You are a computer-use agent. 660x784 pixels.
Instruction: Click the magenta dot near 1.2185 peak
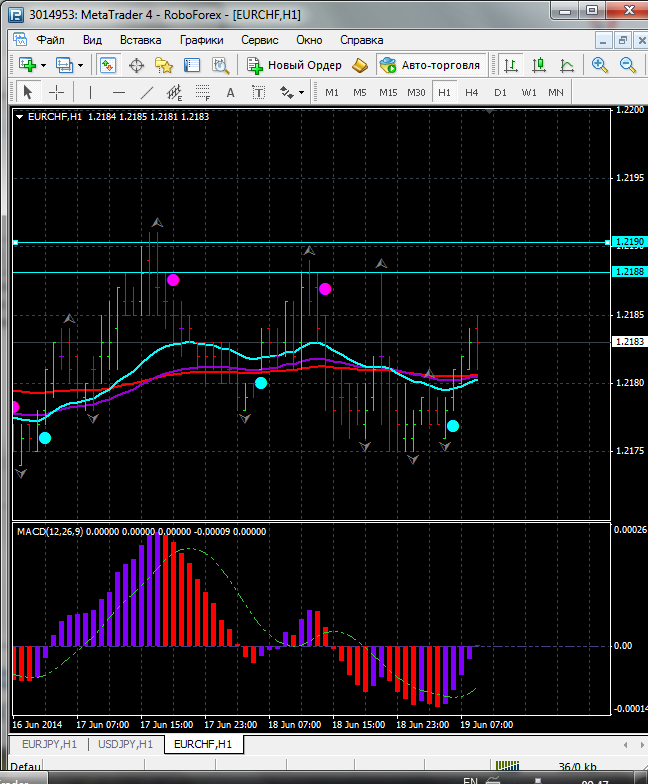click(x=325, y=289)
